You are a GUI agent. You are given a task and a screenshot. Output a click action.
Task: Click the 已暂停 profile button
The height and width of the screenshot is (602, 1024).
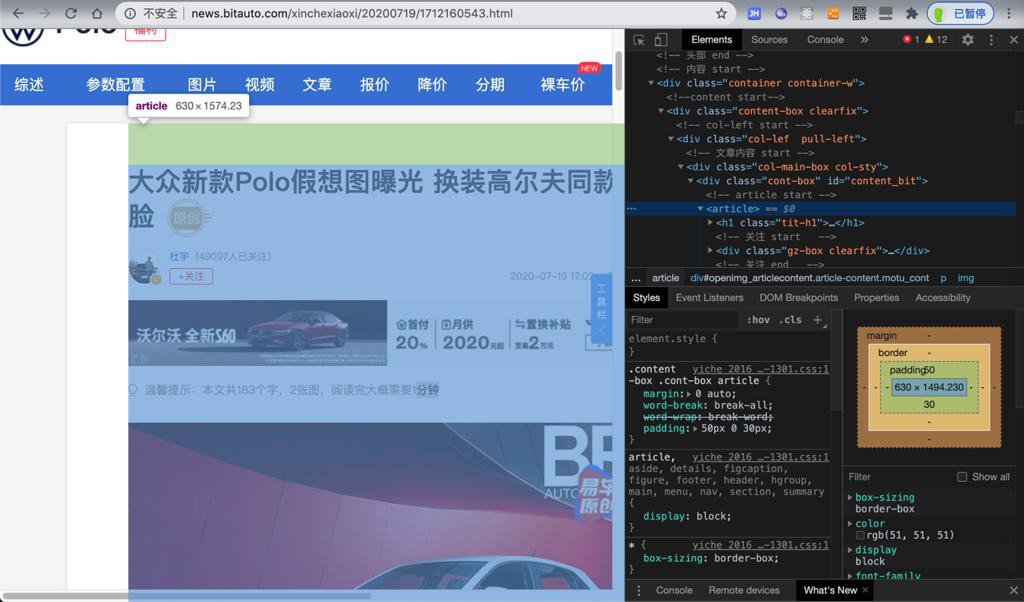[x=960, y=13]
